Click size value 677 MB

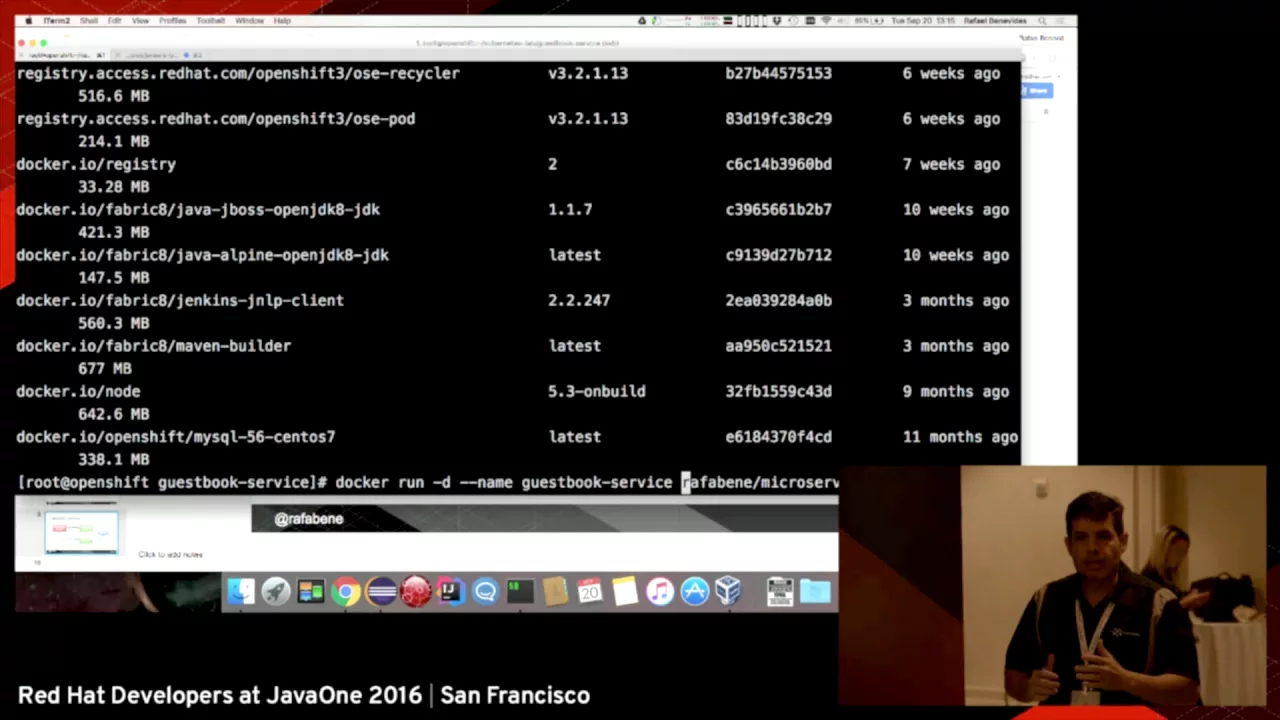tap(104, 369)
